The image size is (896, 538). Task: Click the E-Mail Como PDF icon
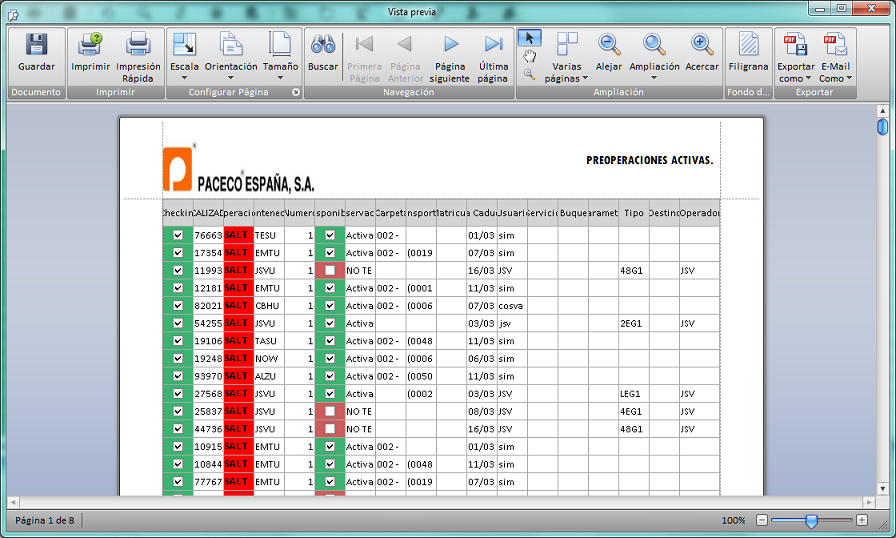coord(835,45)
